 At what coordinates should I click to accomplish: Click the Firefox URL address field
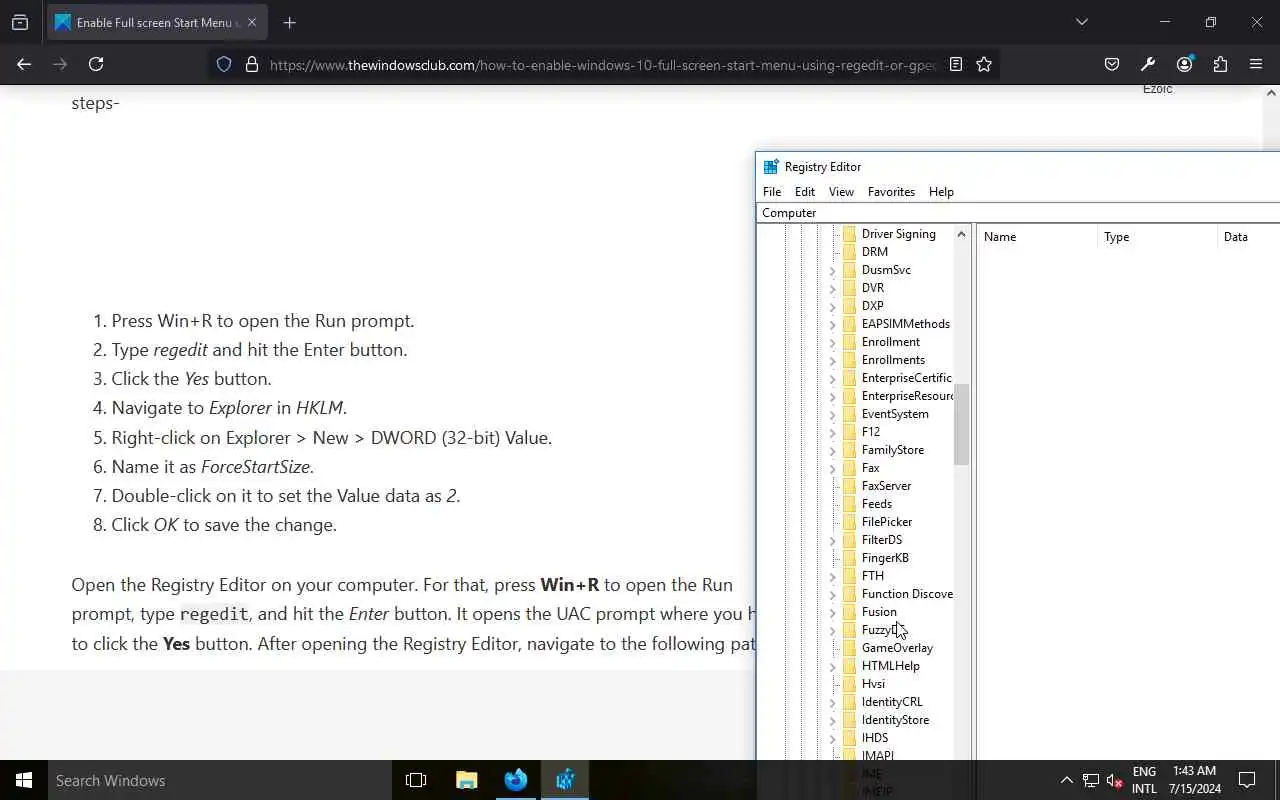point(602,64)
